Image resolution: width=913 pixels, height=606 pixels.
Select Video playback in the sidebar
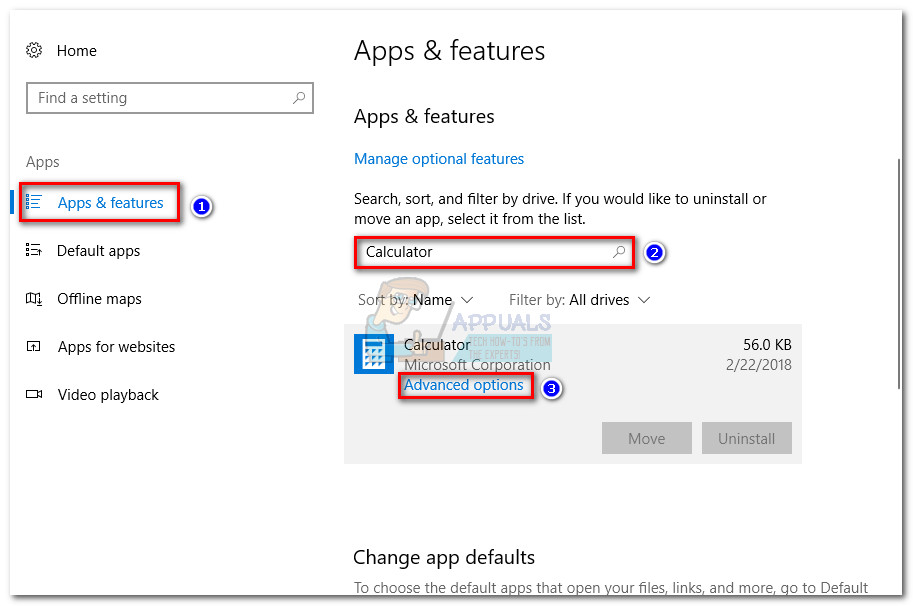(x=108, y=395)
